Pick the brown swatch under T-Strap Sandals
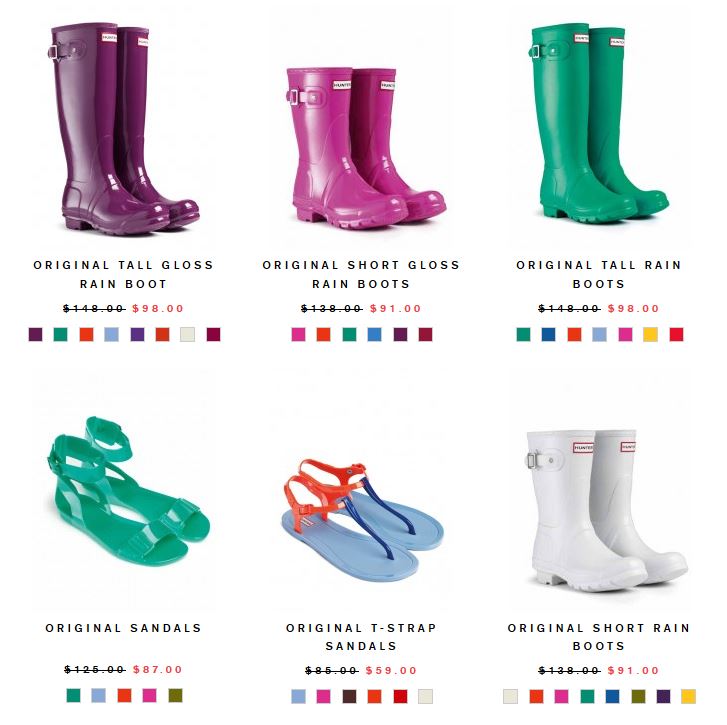Image resolution: width=727 pixels, height=725 pixels. [x=349, y=696]
